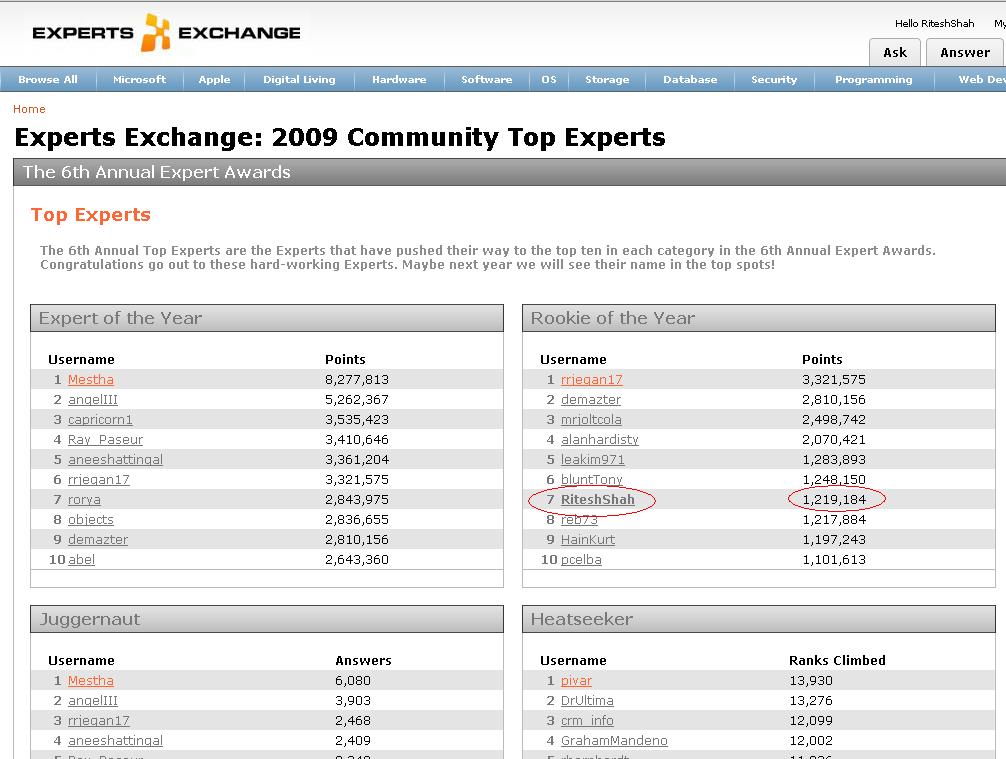View rorya's profile
1006x759 pixels.
tap(84, 499)
